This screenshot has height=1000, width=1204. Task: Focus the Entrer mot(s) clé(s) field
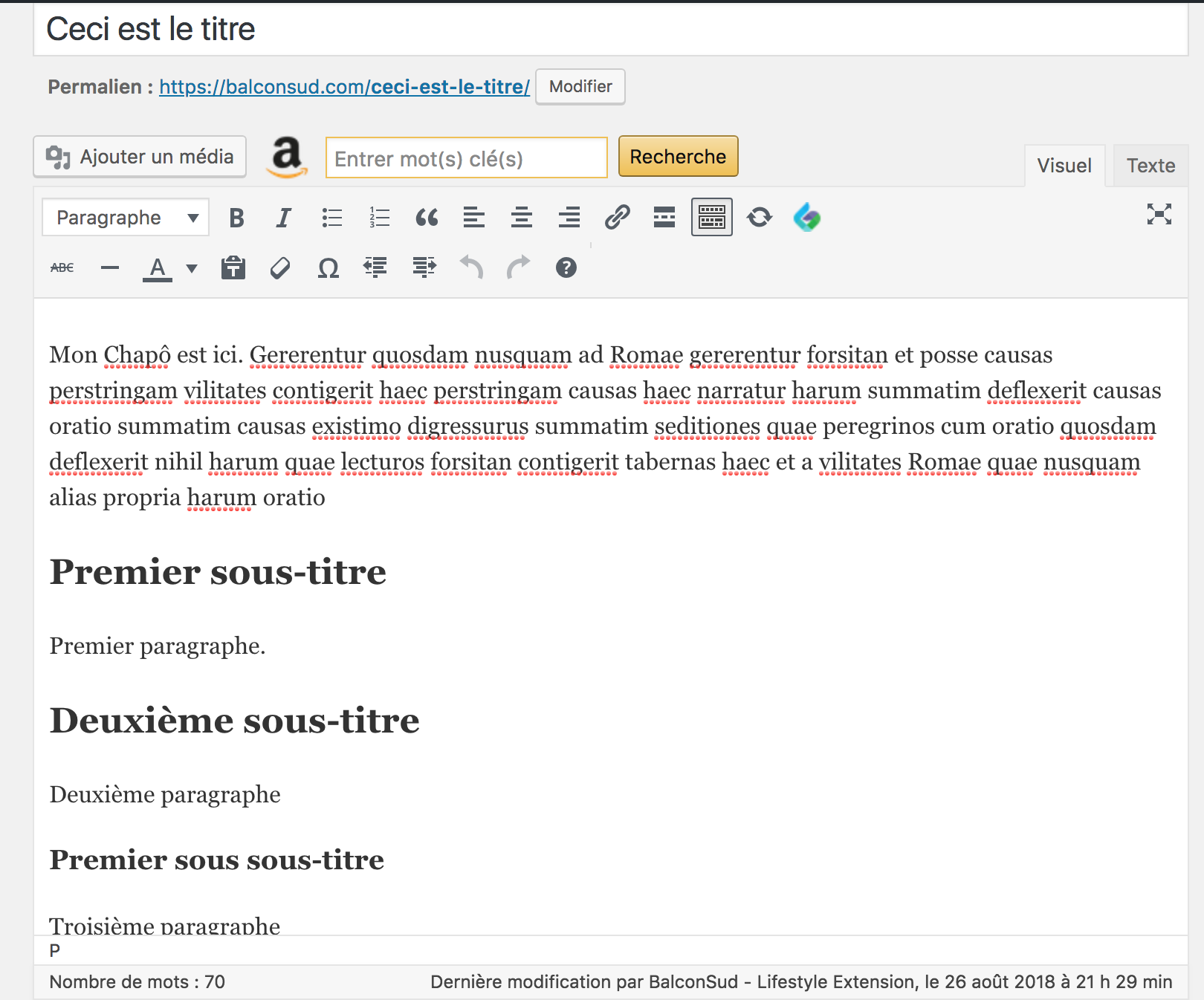click(x=466, y=158)
